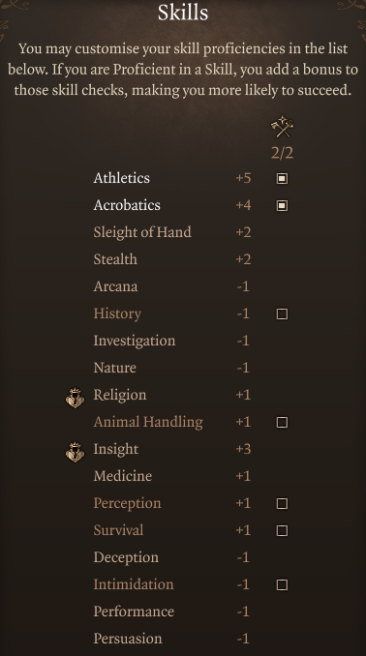Click the Nature skill label
The width and height of the screenshot is (366, 656).
115,368
